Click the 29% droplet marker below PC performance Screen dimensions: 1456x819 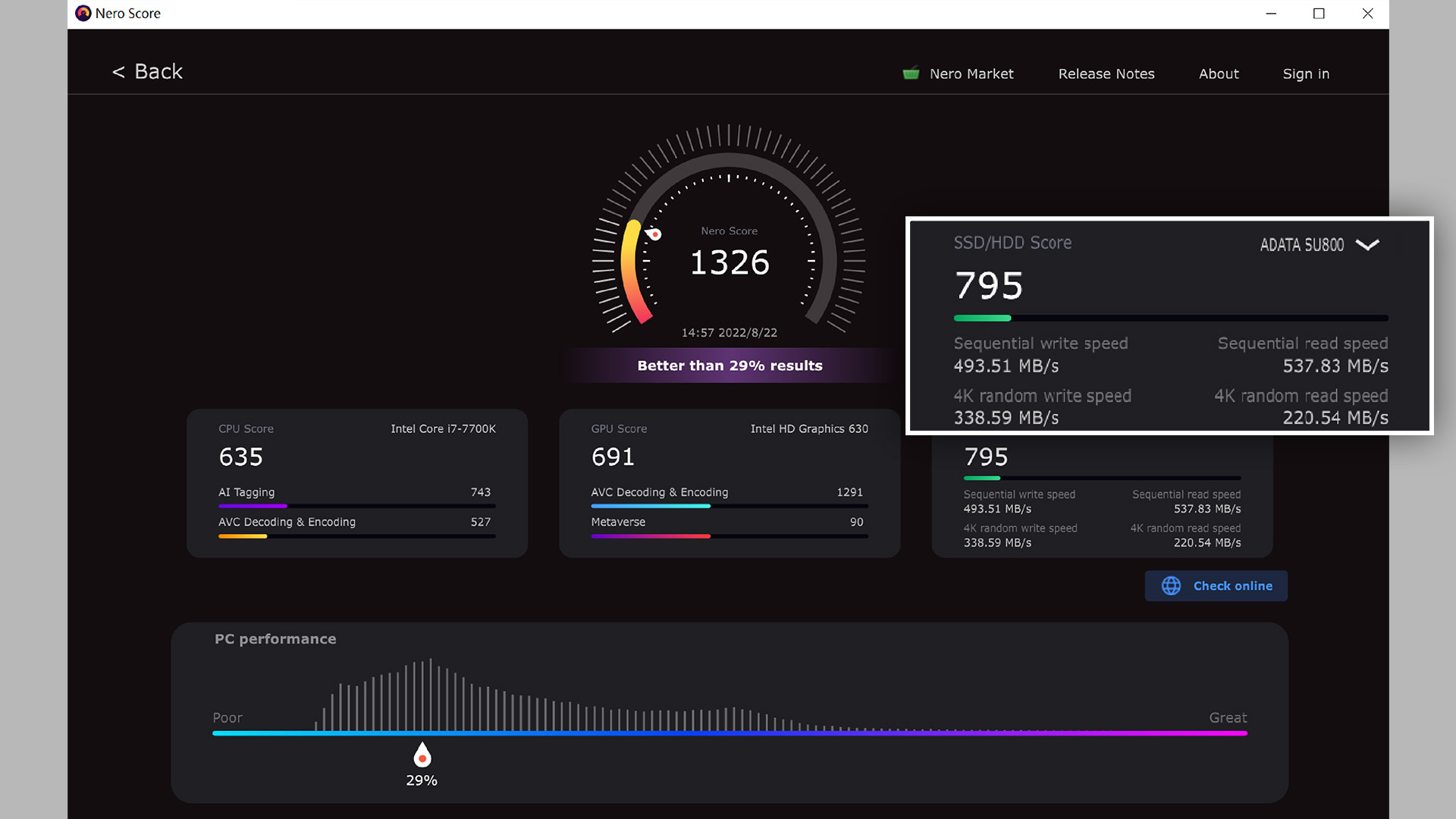422,754
